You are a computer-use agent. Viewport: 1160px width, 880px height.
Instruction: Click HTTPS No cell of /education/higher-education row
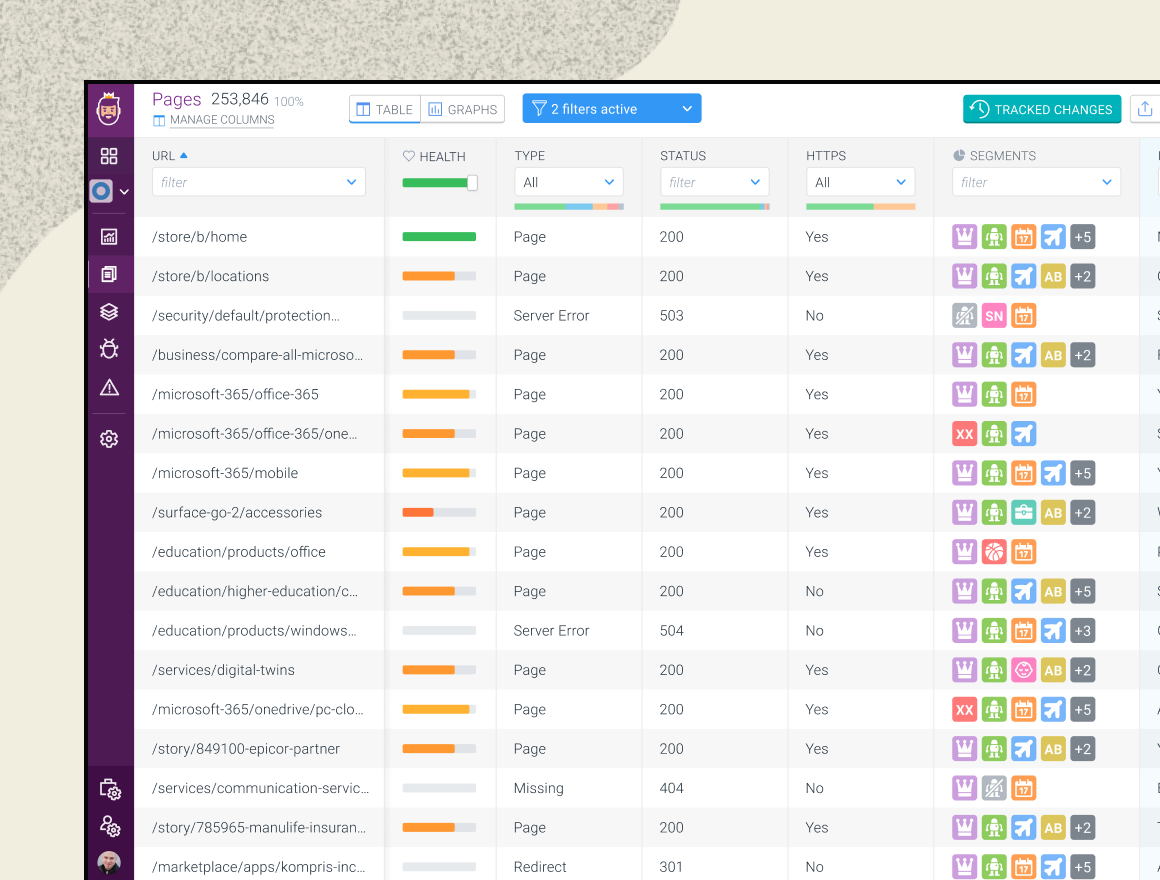814,592
